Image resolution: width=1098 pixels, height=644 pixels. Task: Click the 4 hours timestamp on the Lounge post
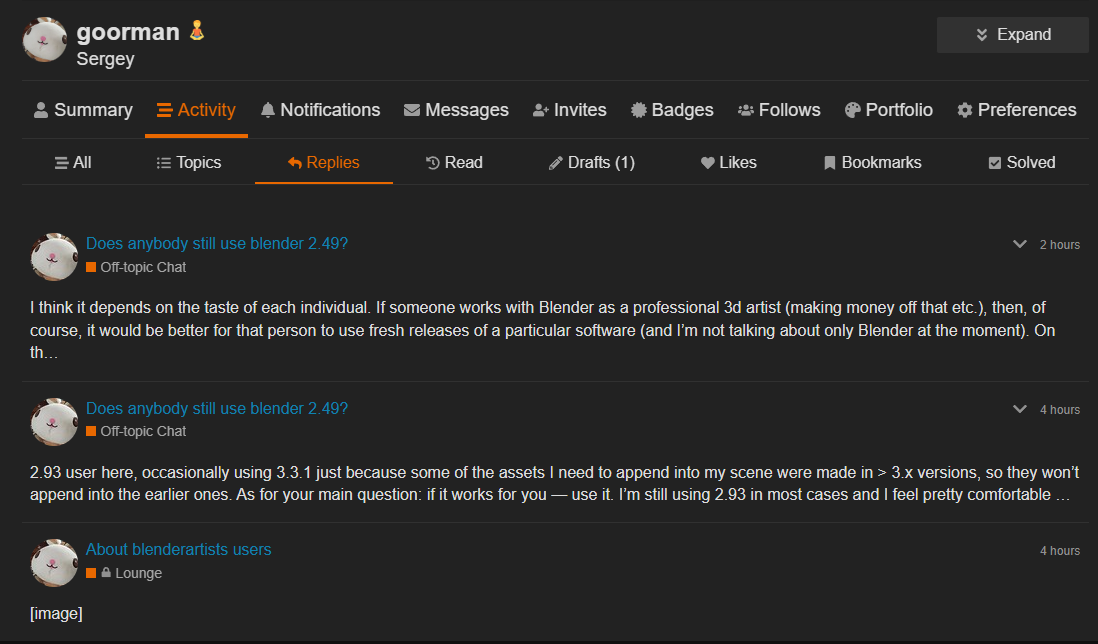click(x=1059, y=551)
